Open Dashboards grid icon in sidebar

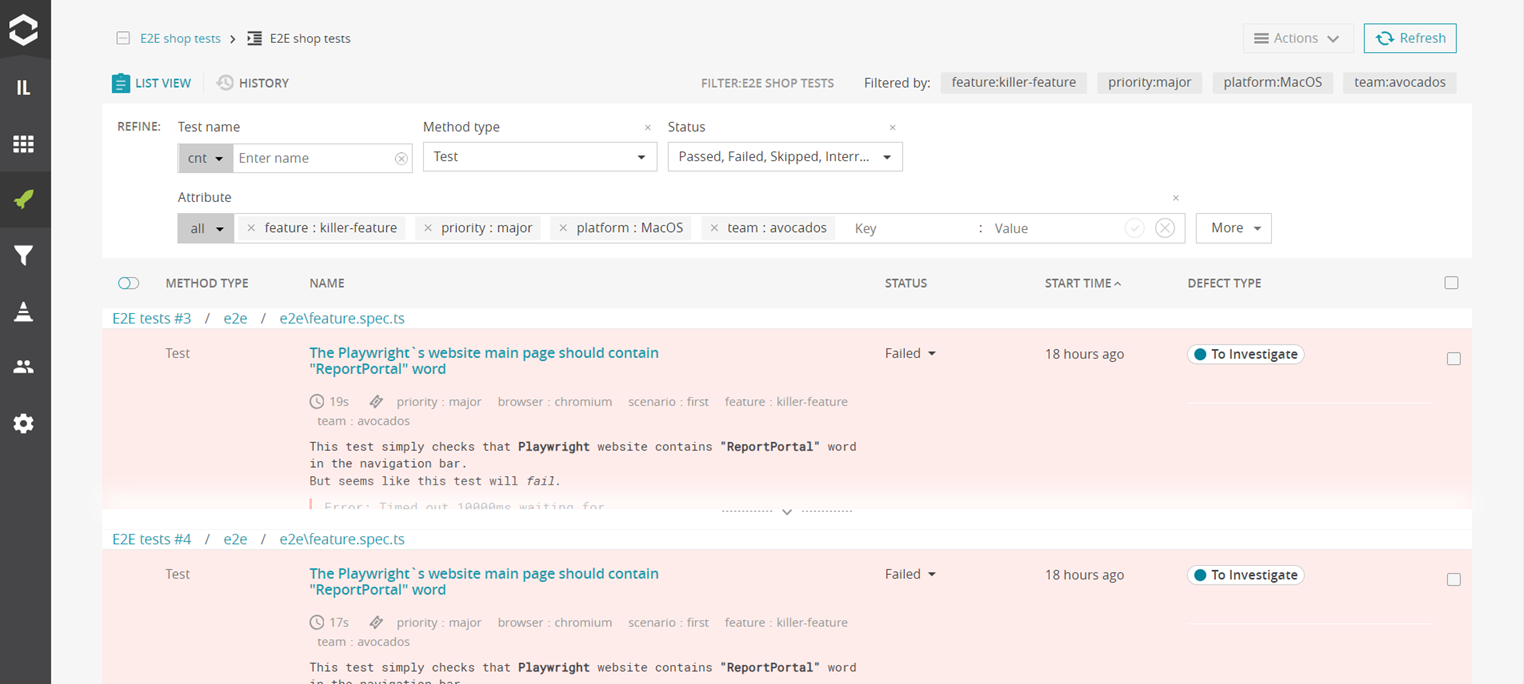(x=24, y=145)
